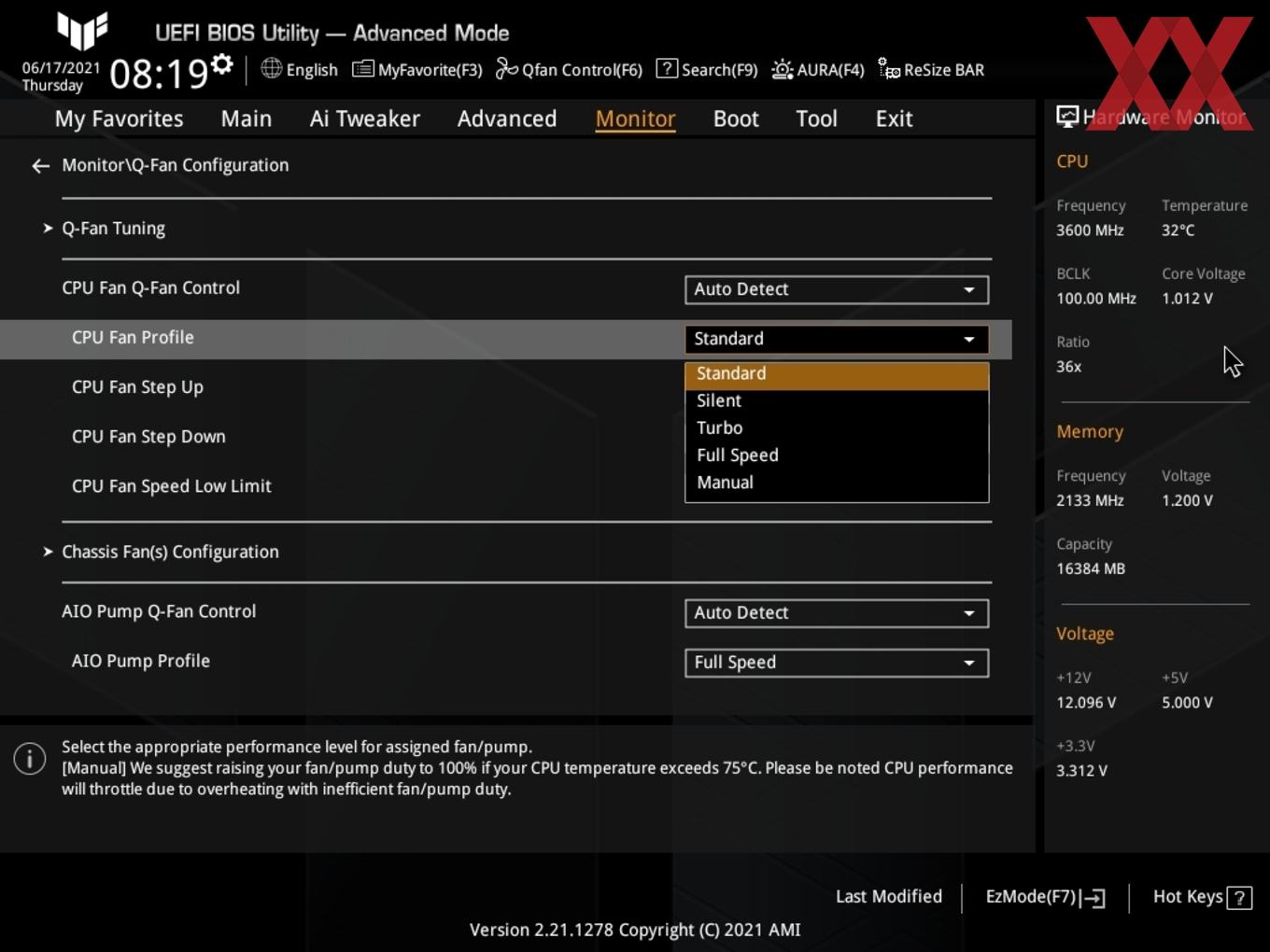The image size is (1270, 952).
Task: Click the Hot Keys question mark icon
Action: 1239,898
